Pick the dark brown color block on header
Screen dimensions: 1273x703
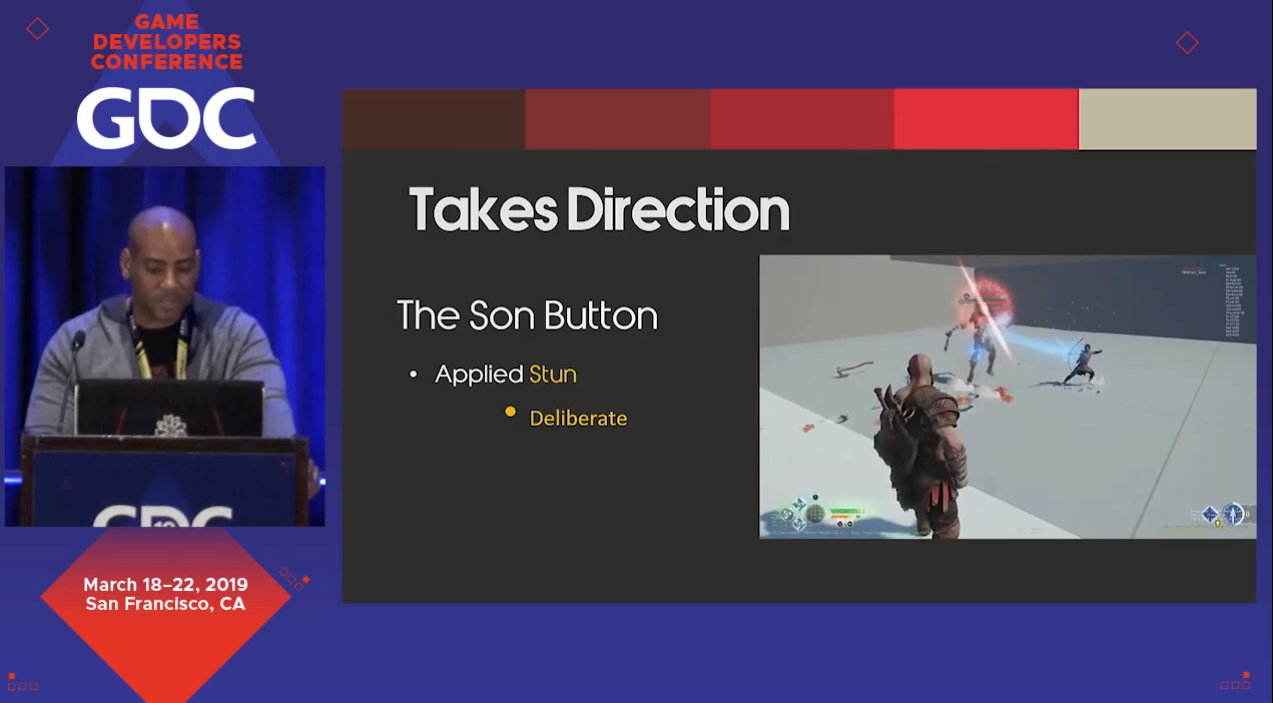(433, 119)
